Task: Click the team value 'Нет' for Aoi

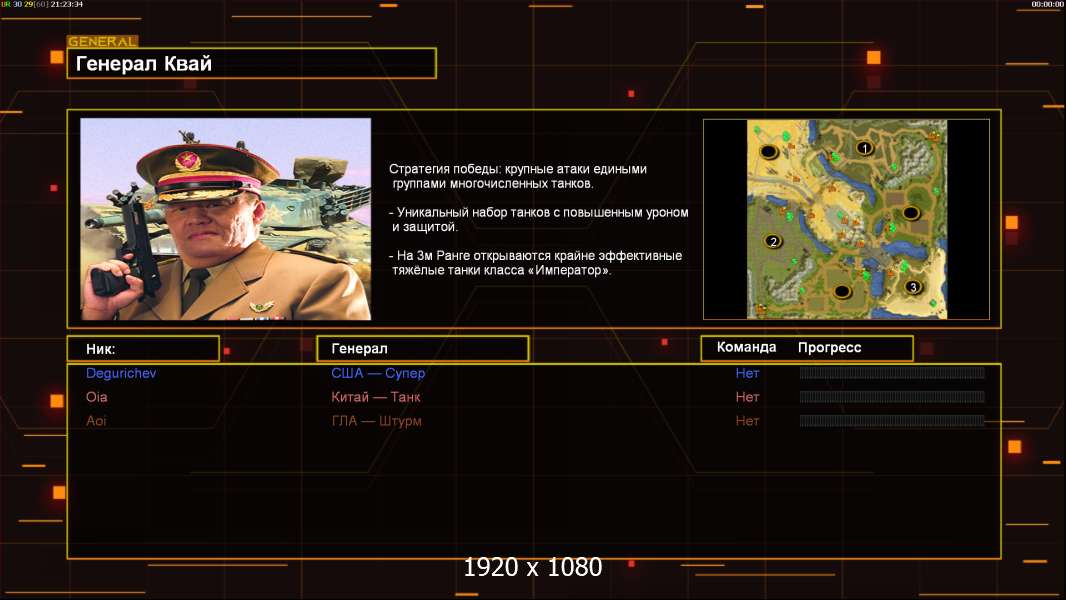Action: click(x=747, y=421)
